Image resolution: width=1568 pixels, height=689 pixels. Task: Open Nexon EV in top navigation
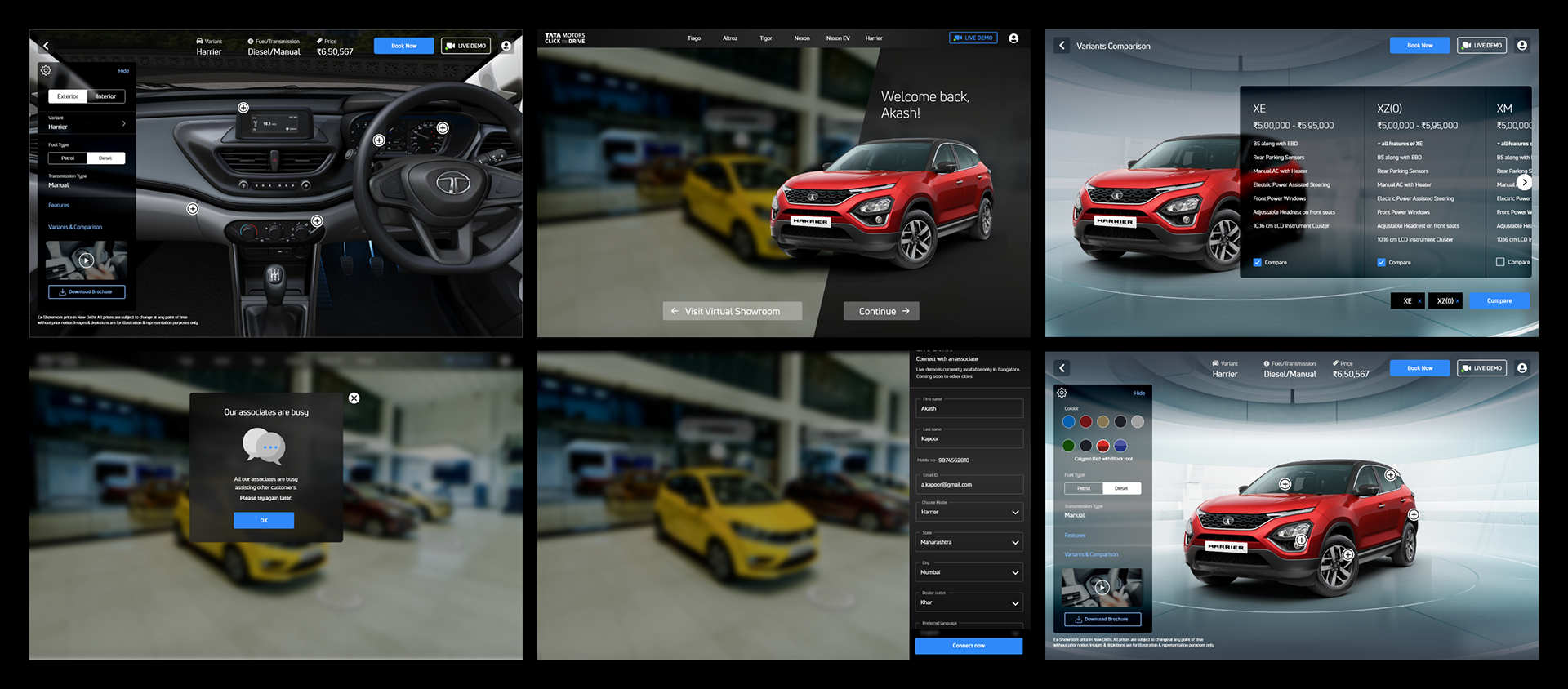(838, 38)
